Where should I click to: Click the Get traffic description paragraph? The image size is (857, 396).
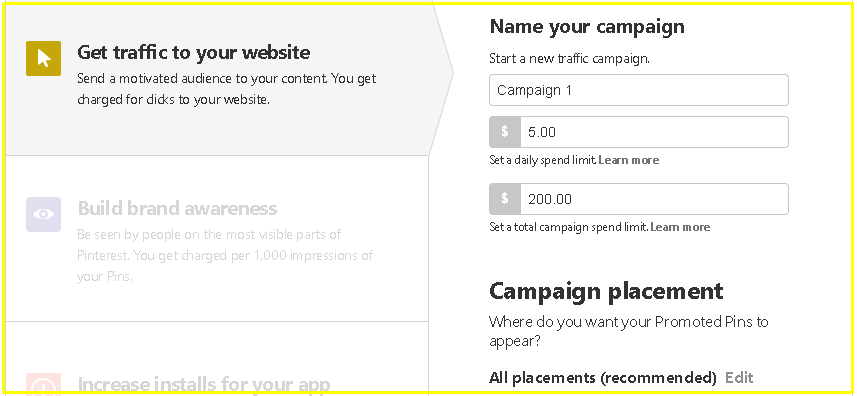pos(227,89)
